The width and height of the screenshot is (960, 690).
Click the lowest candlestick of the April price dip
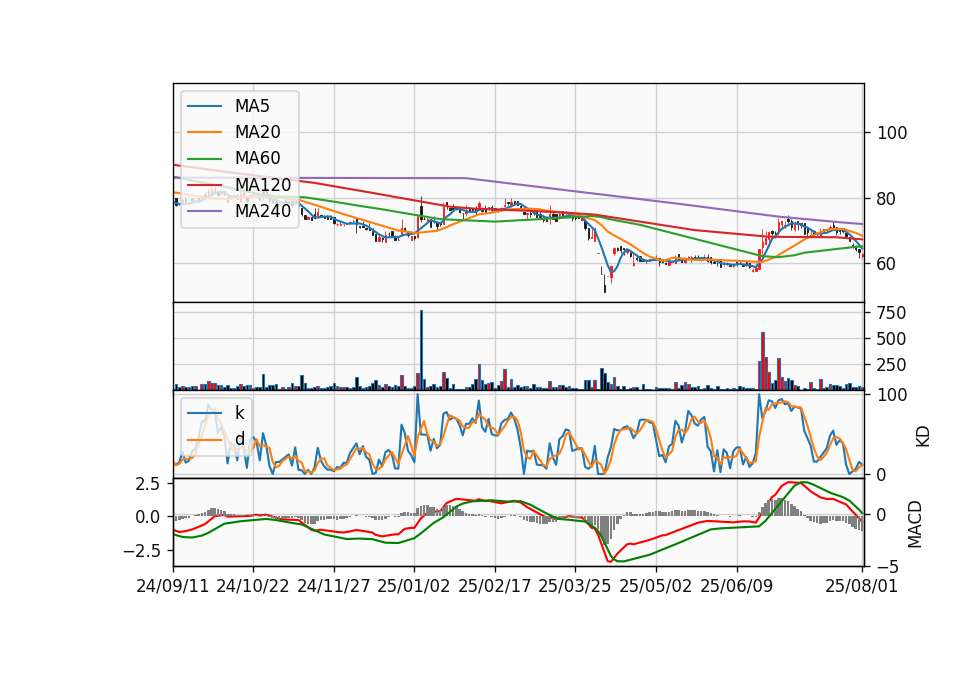tap(605, 283)
